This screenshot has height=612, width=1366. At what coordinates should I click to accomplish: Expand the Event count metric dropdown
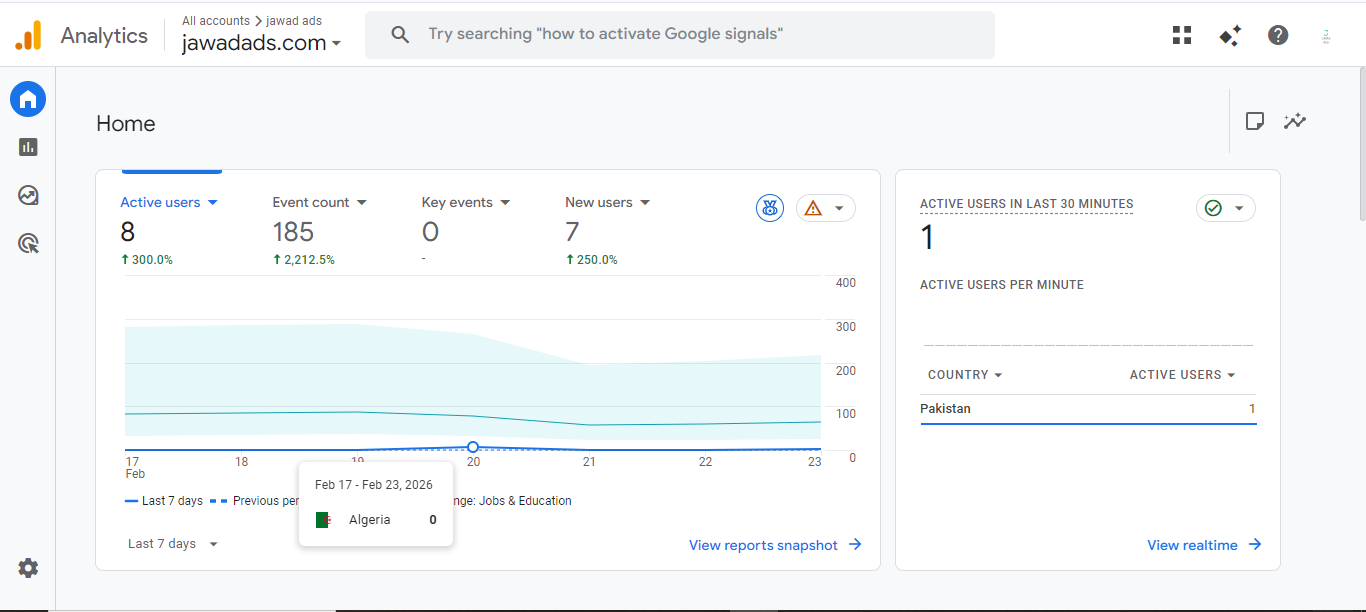click(361, 202)
